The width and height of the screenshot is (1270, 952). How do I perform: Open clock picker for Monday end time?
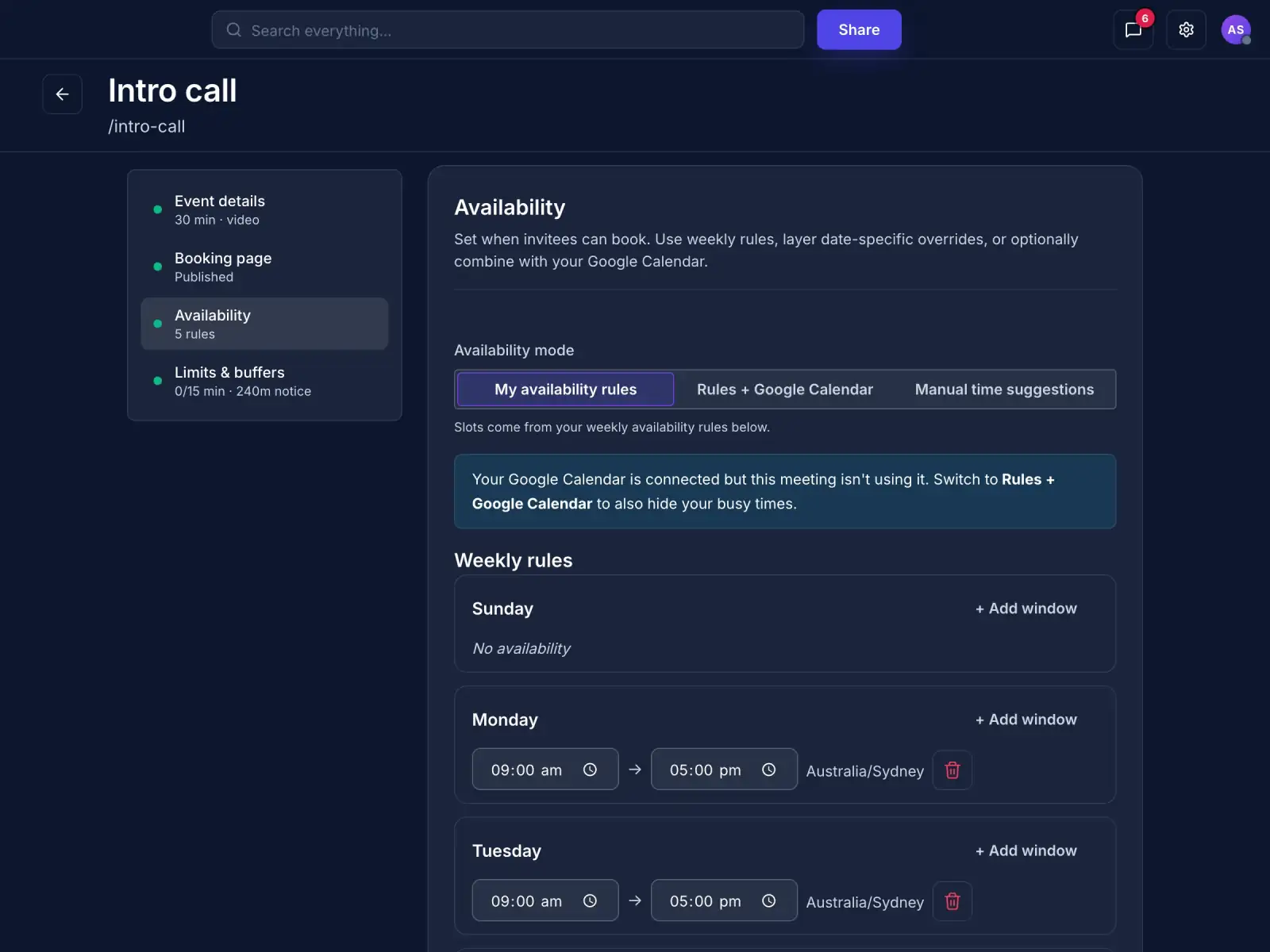coord(768,770)
